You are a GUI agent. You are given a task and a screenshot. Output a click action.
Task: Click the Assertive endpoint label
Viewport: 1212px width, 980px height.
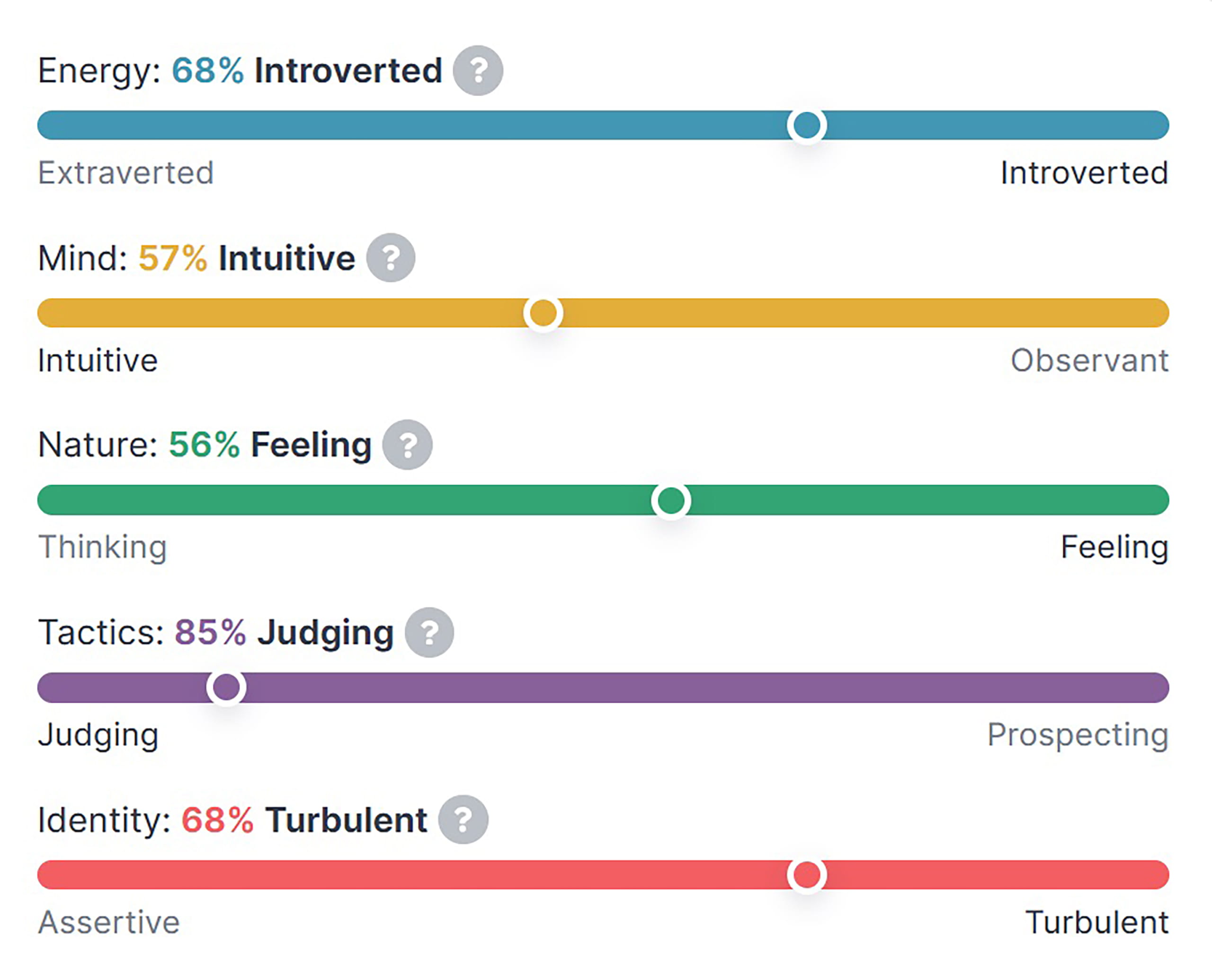pos(108,921)
